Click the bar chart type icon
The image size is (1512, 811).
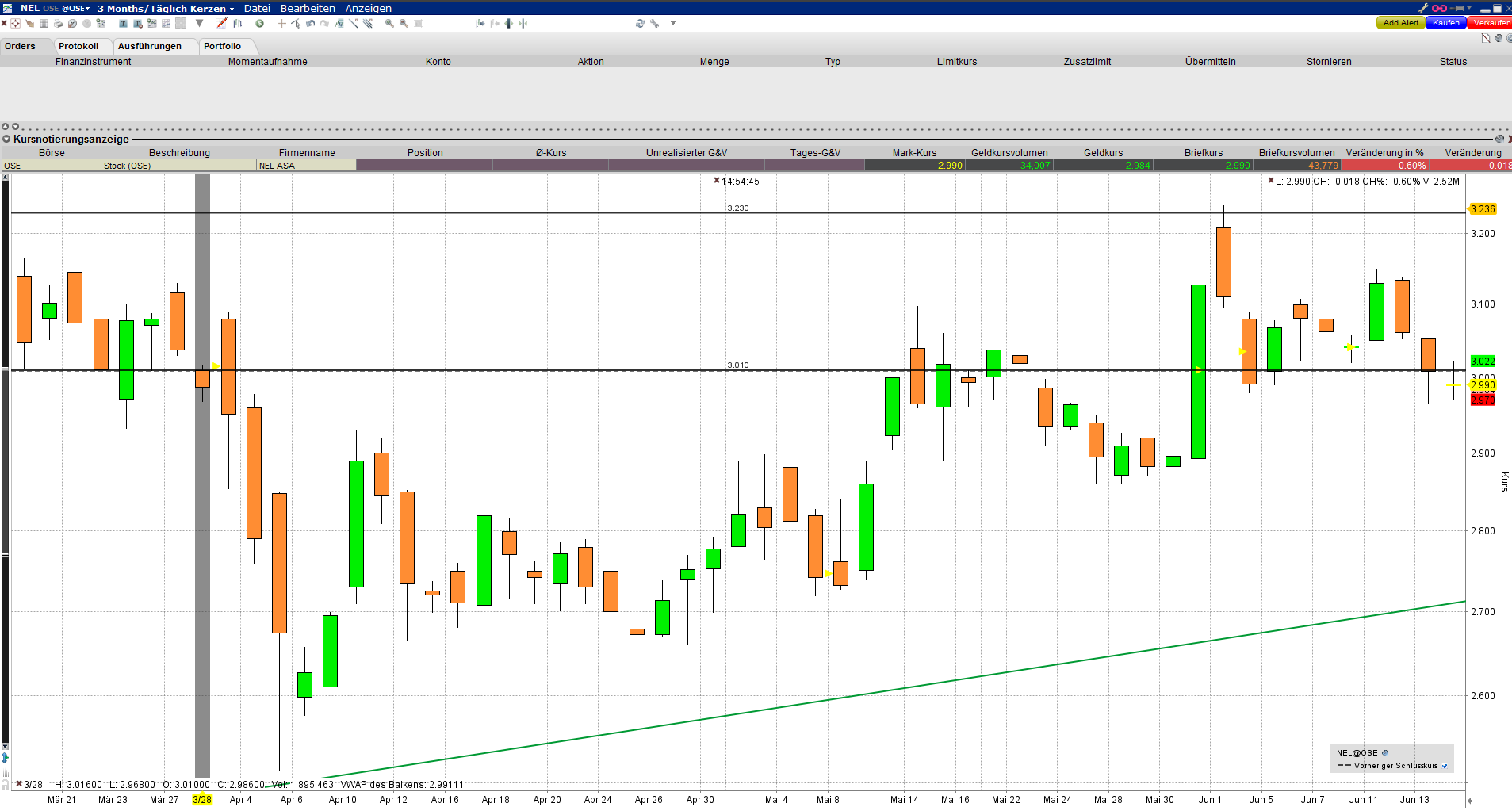coord(237,23)
